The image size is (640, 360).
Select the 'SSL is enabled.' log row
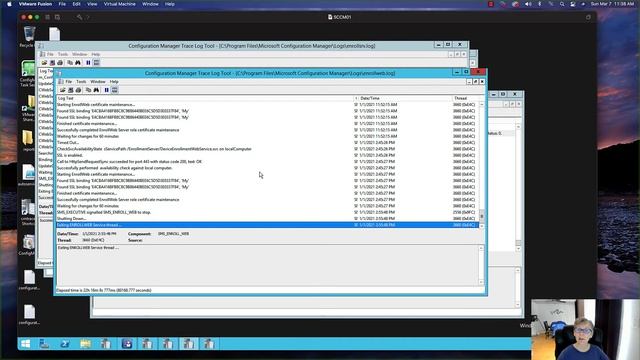pyautogui.click(x=267, y=155)
